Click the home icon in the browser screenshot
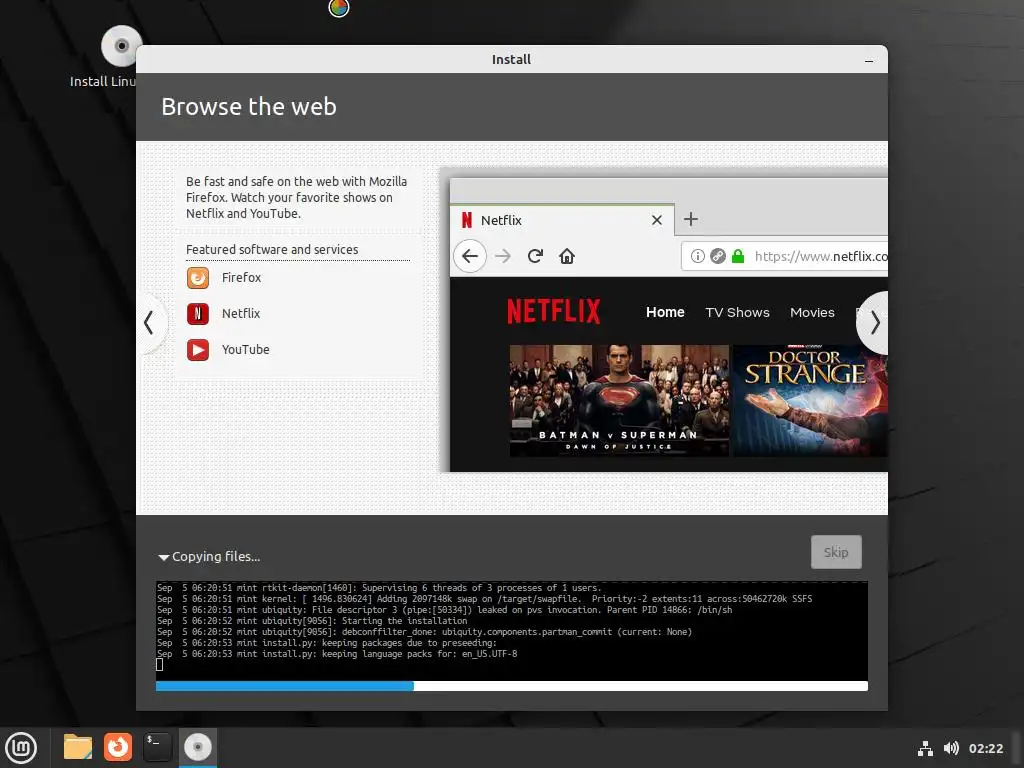The image size is (1024, 768). pos(567,256)
